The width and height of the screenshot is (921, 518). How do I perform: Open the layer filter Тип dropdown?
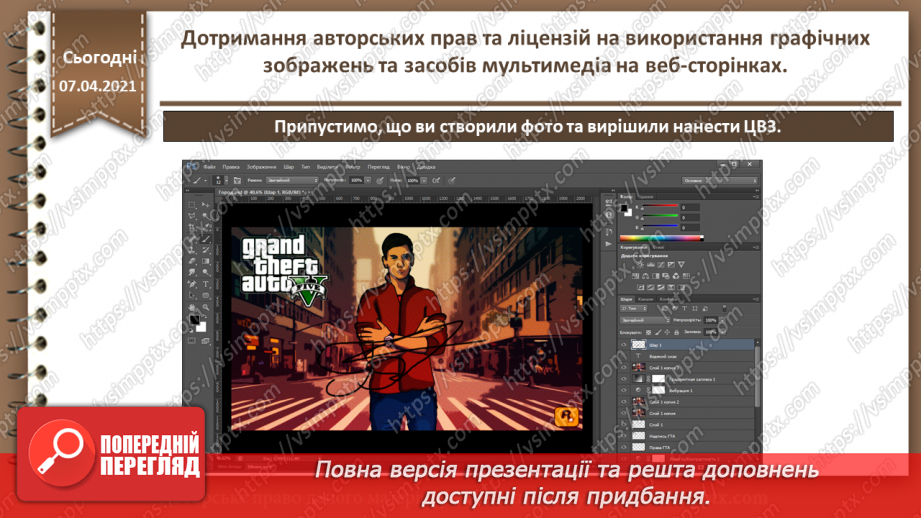tap(633, 308)
